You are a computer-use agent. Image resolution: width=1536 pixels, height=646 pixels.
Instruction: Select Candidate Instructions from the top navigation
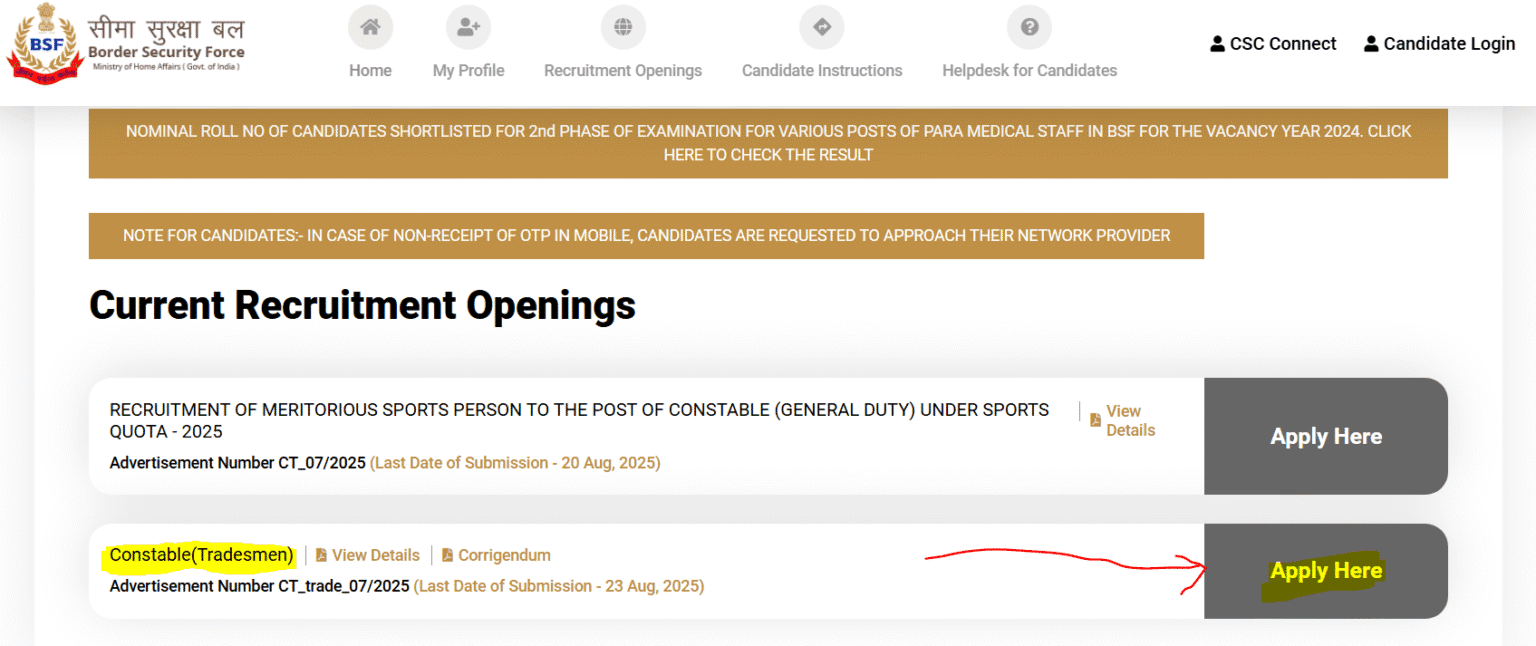[x=821, y=70]
